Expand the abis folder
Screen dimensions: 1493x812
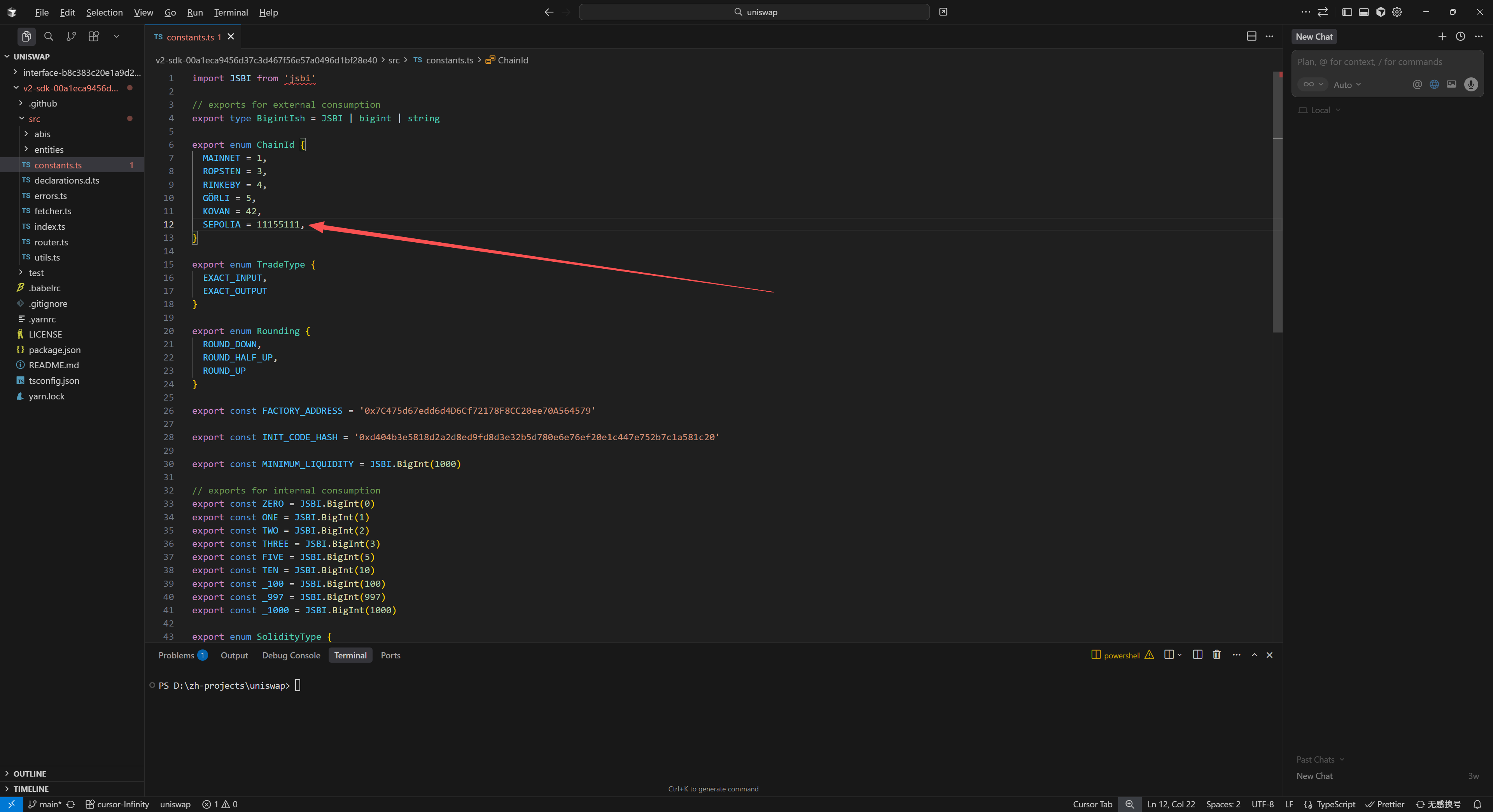coord(42,134)
